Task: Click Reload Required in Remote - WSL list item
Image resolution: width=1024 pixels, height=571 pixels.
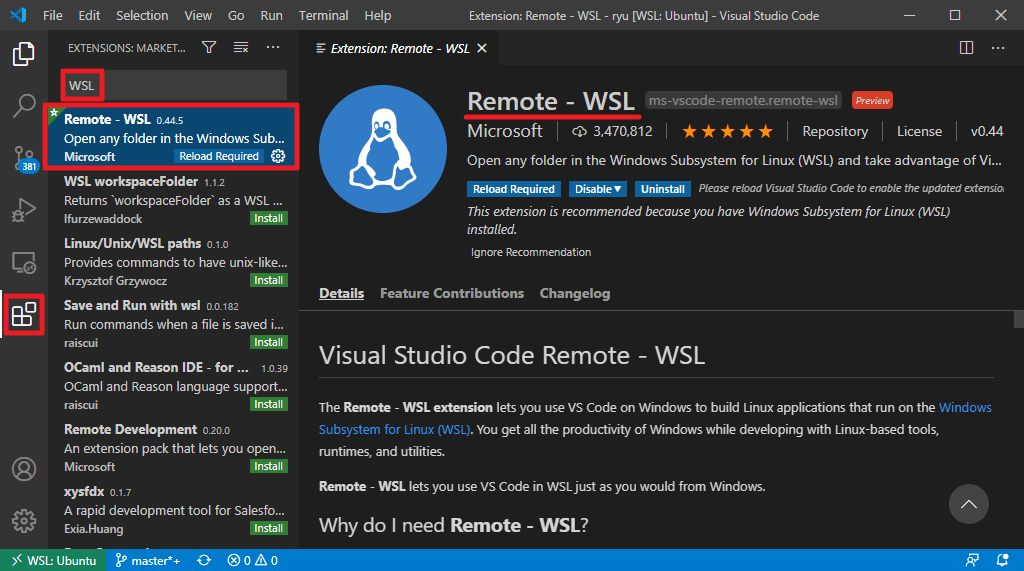Action: tap(219, 156)
